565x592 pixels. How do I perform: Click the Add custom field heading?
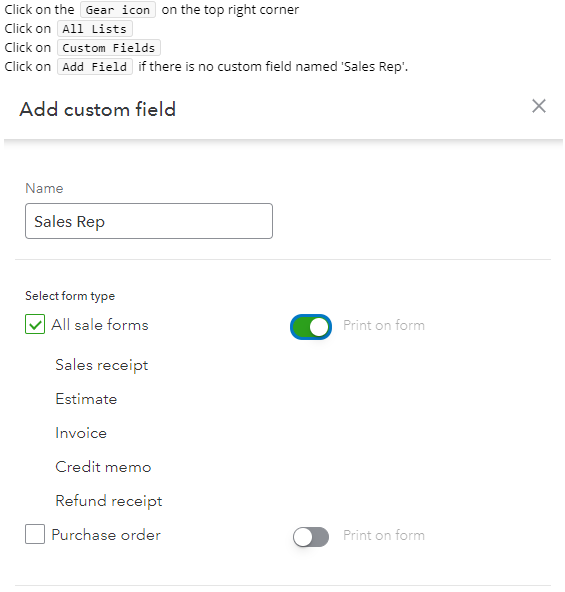click(98, 109)
